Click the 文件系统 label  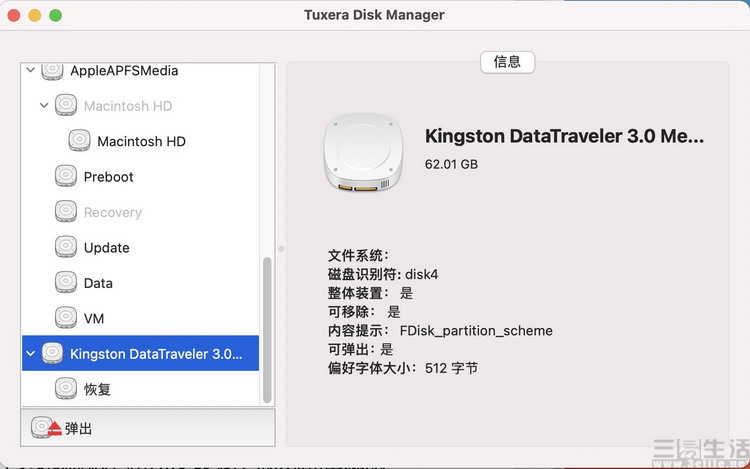point(358,255)
